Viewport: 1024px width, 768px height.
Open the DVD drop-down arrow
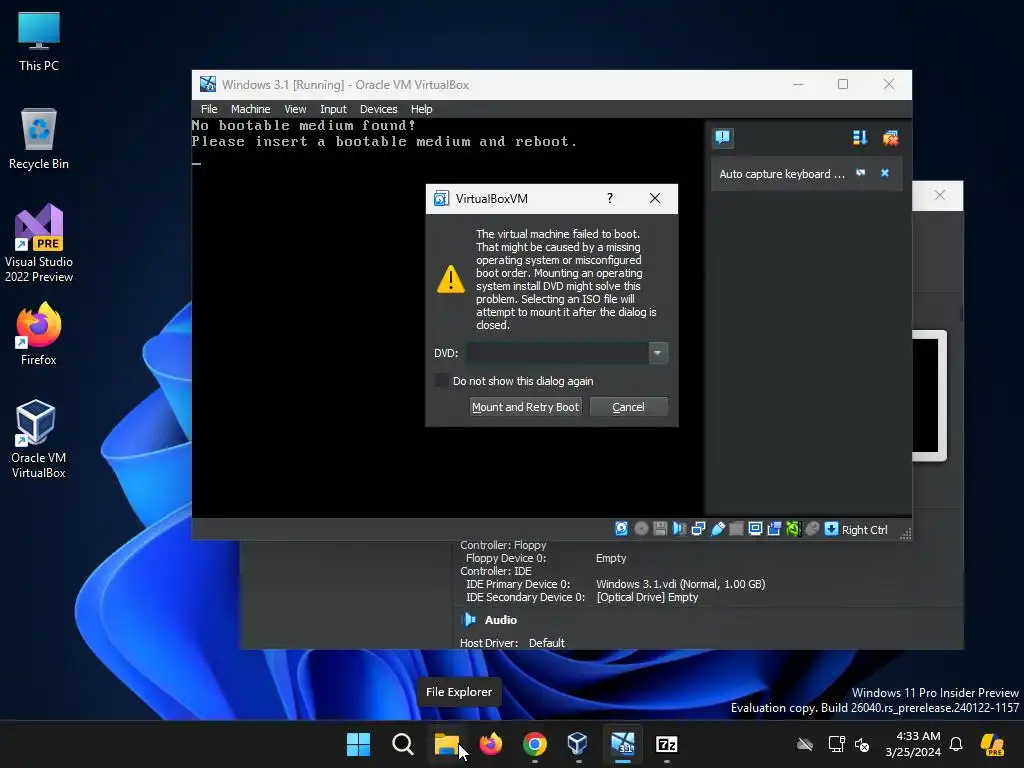(658, 353)
